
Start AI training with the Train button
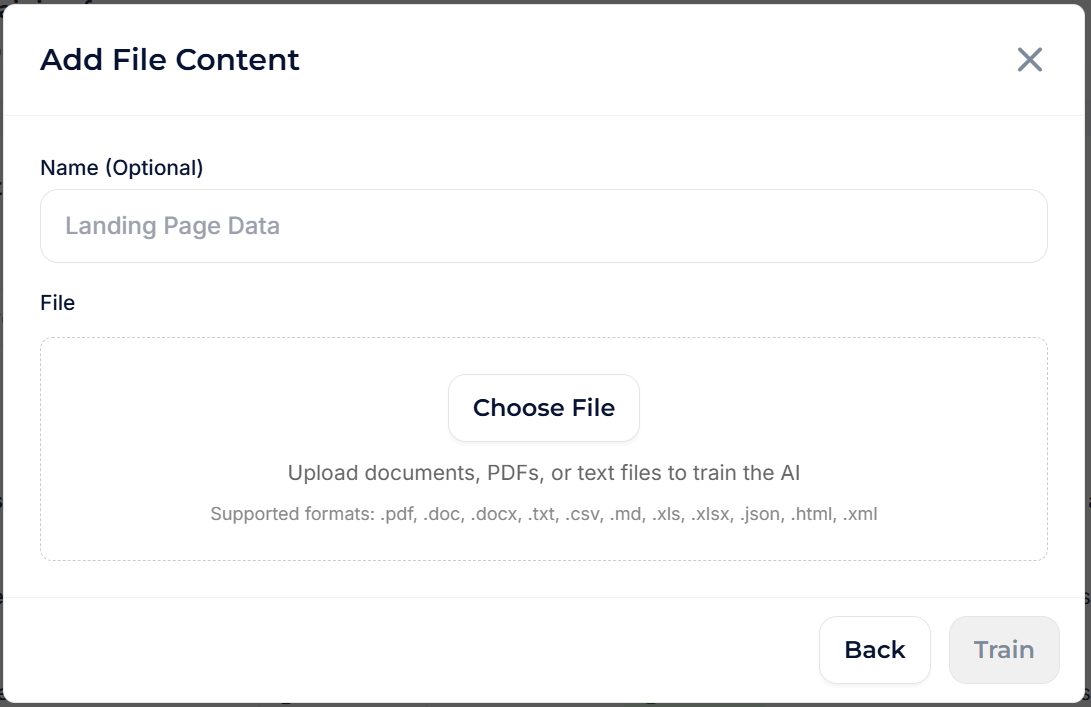(1003, 650)
